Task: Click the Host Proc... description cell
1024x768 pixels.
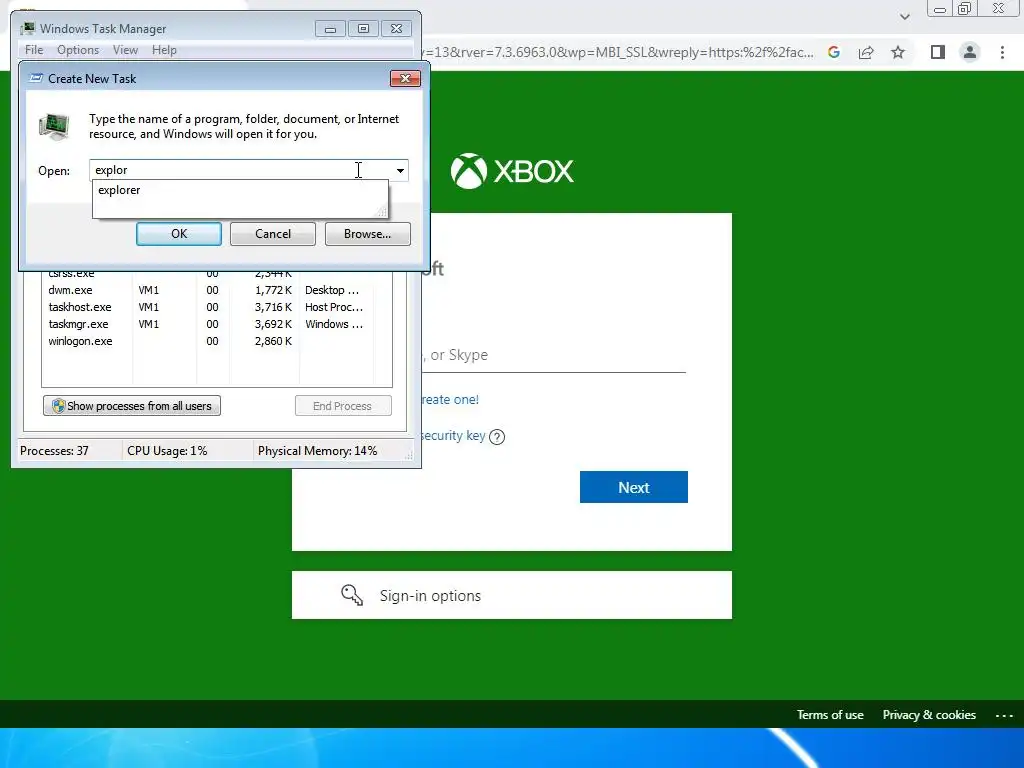Action: [x=334, y=307]
